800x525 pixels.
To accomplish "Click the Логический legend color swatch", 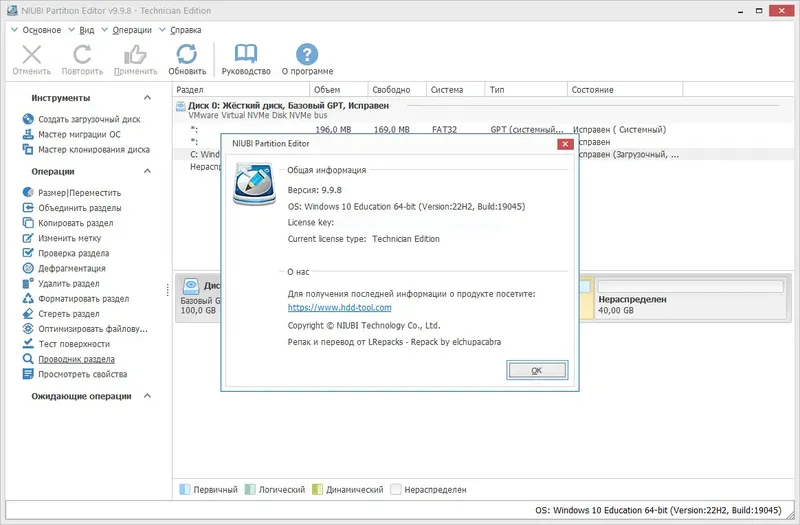I will click(250, 490).
